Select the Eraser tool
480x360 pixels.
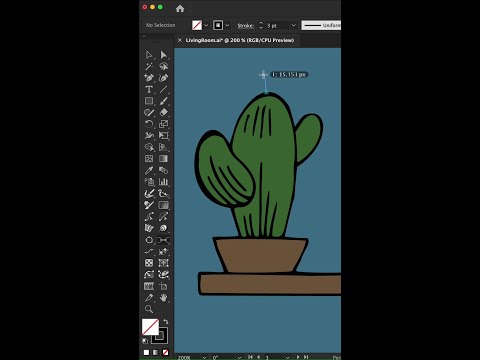(x=163, y=112)
